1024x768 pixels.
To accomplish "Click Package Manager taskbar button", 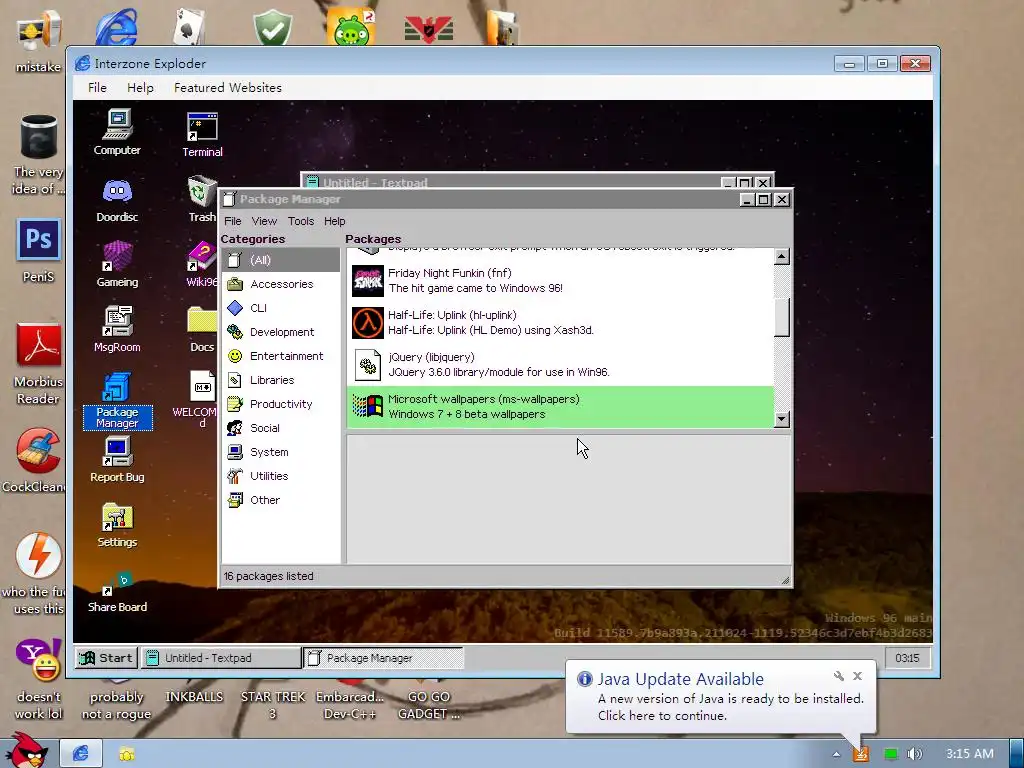I will tap(384, 658).
